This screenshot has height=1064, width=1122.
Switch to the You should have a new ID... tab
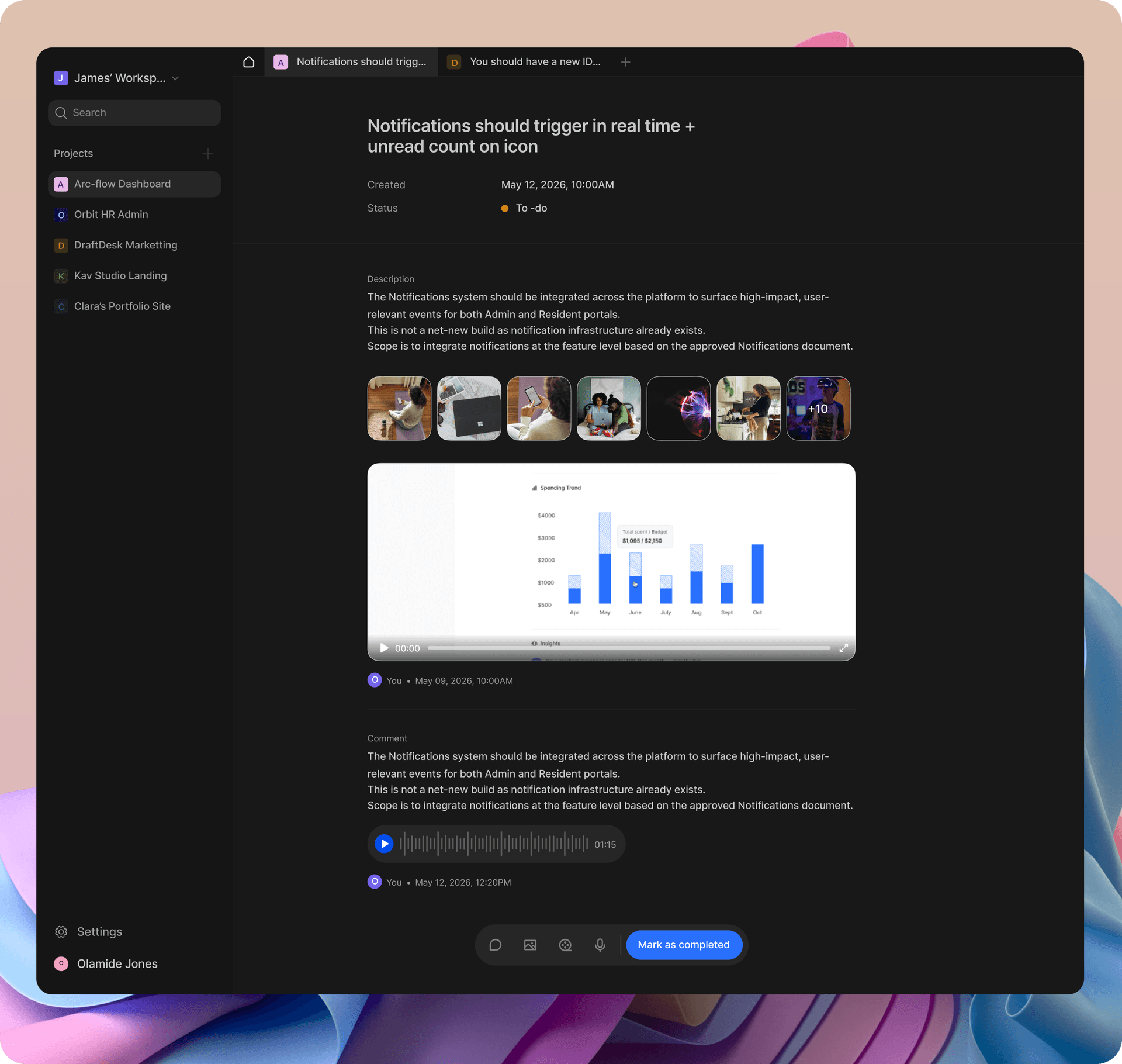click(524, 62)
